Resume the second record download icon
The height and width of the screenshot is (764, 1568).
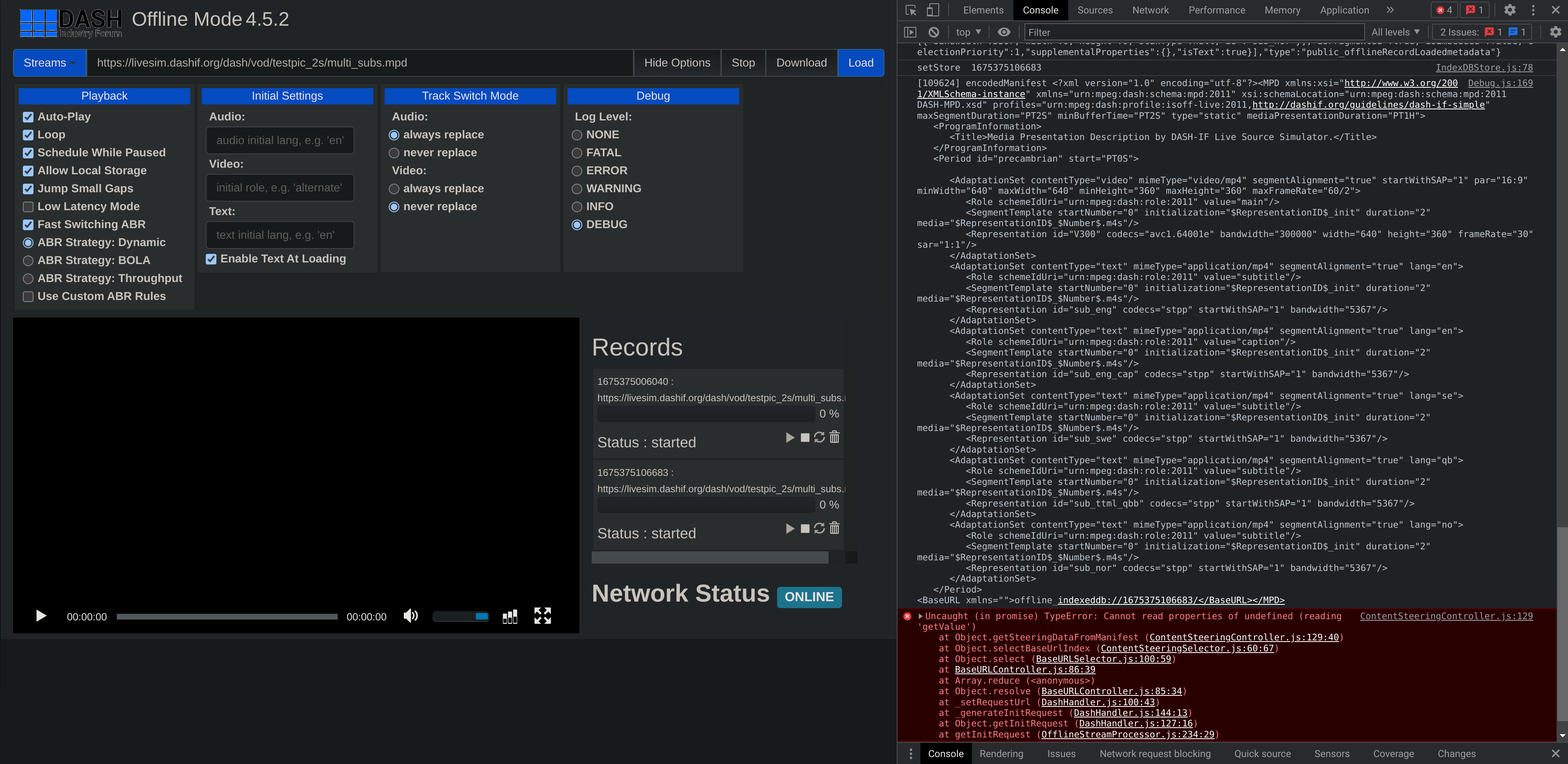pyautogui.click(x=819, y=529)
